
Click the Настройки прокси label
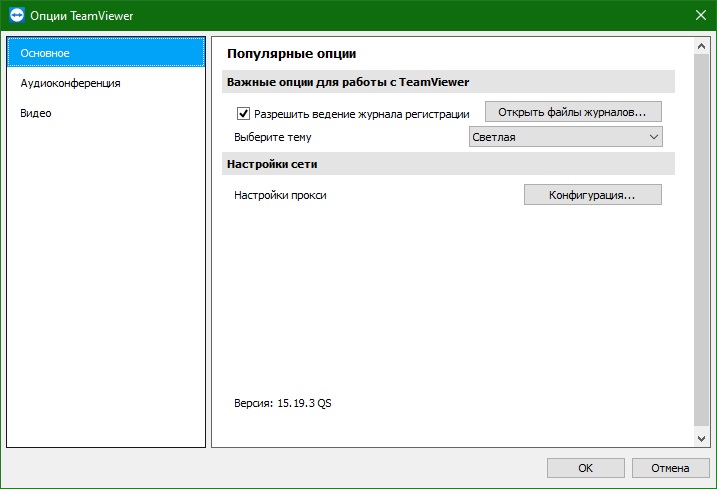coord(280,195)
